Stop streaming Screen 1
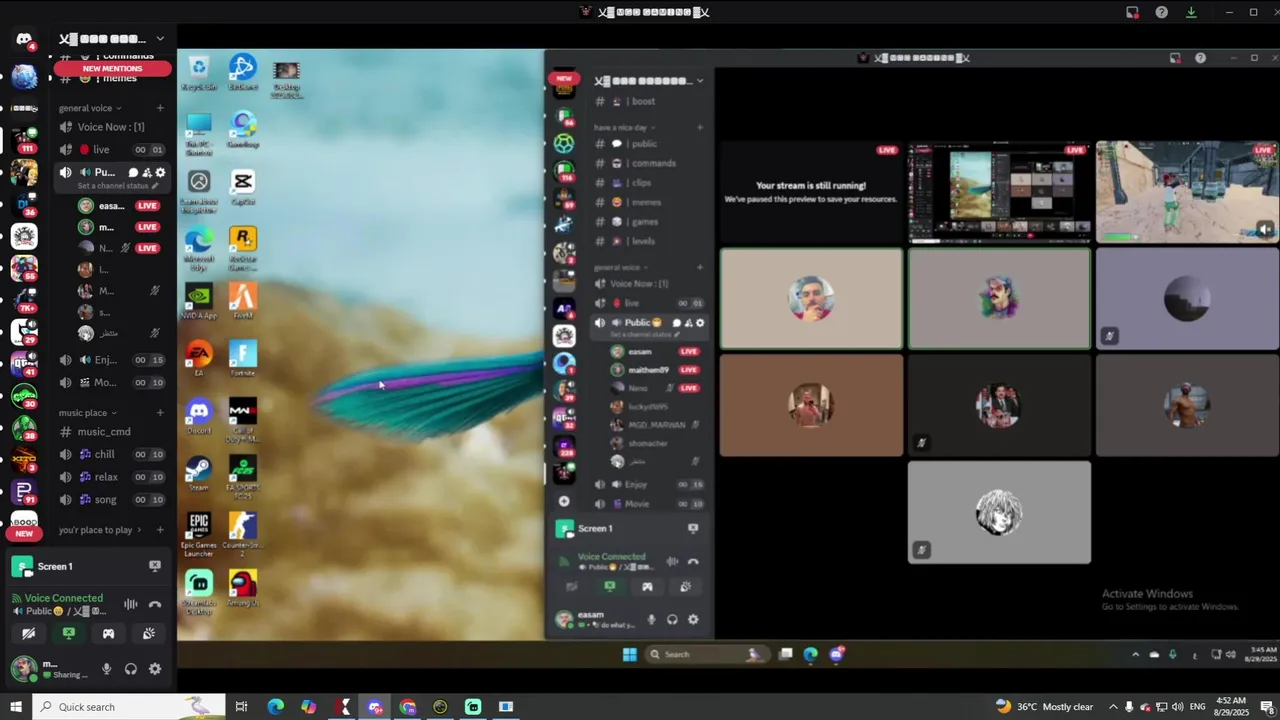The width and height of the screenshot is (1280, 720). tap(155, 566)
